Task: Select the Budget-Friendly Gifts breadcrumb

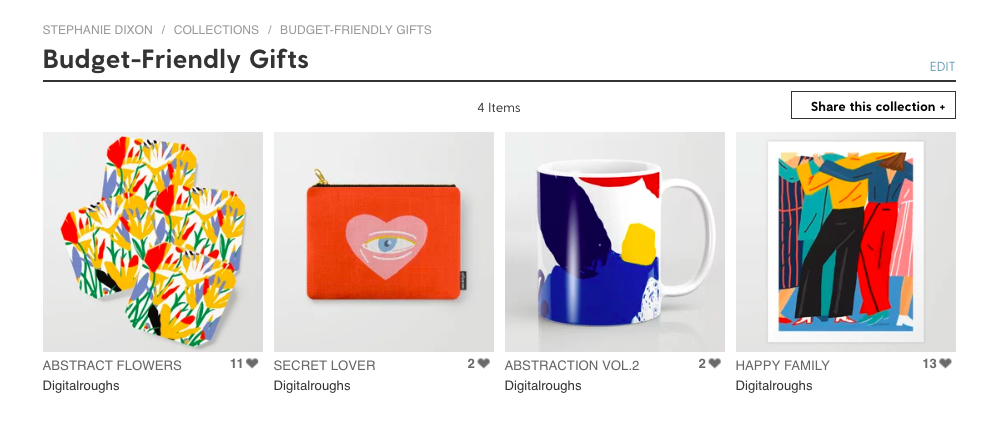Action: click(355, 30)
